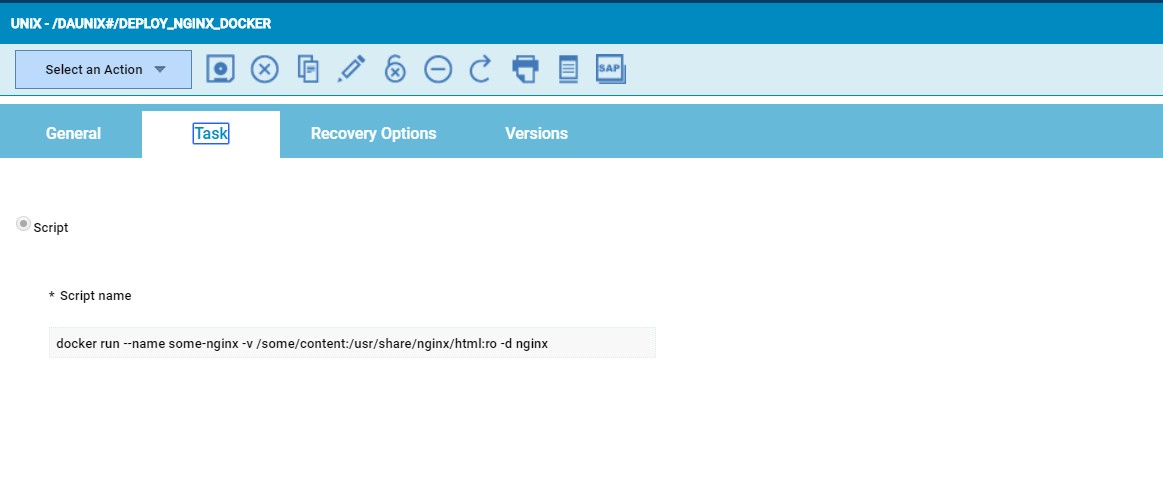Go to the Versions tab

[536, 134]
